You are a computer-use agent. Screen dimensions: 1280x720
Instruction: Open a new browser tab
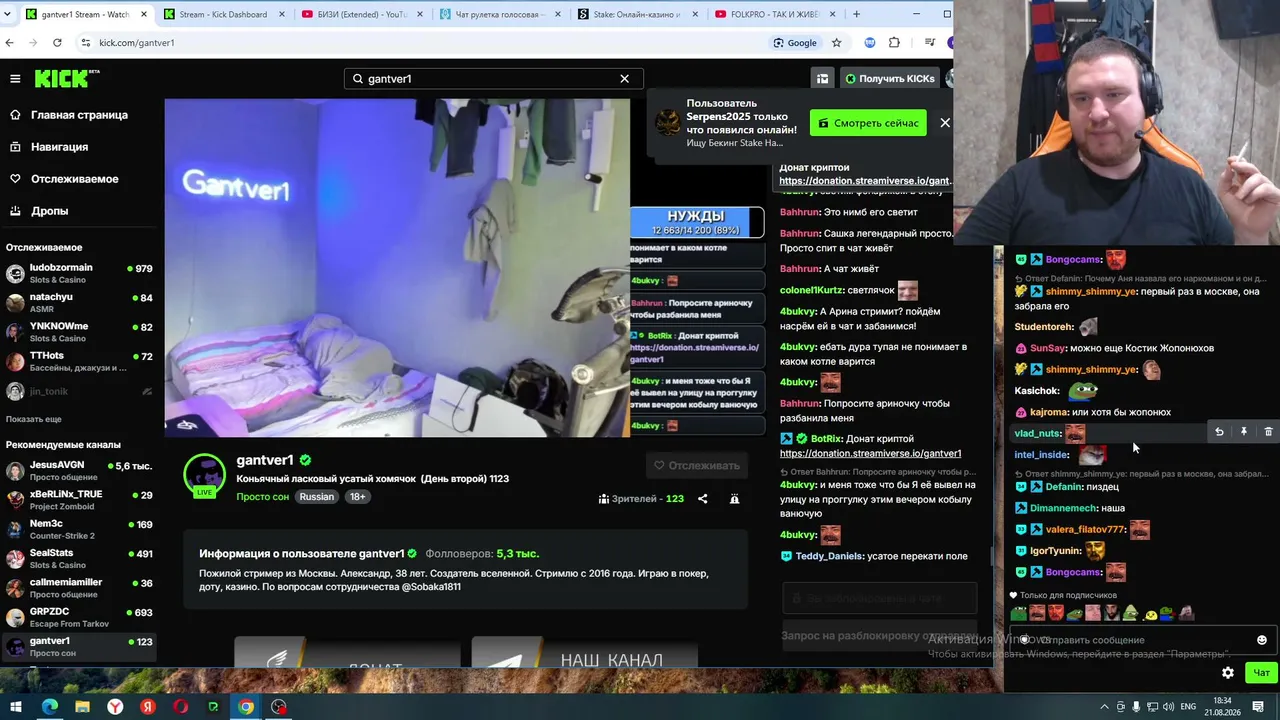856,14
